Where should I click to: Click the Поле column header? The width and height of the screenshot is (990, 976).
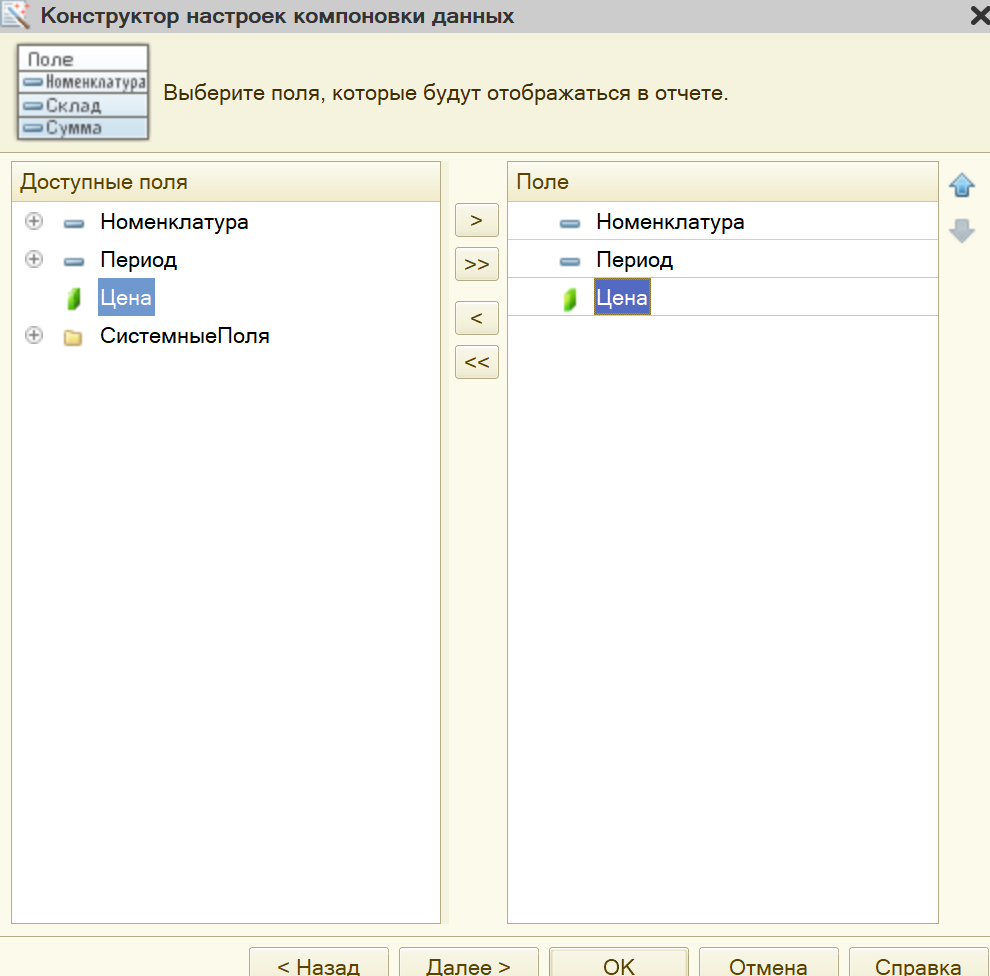(723, 182)
